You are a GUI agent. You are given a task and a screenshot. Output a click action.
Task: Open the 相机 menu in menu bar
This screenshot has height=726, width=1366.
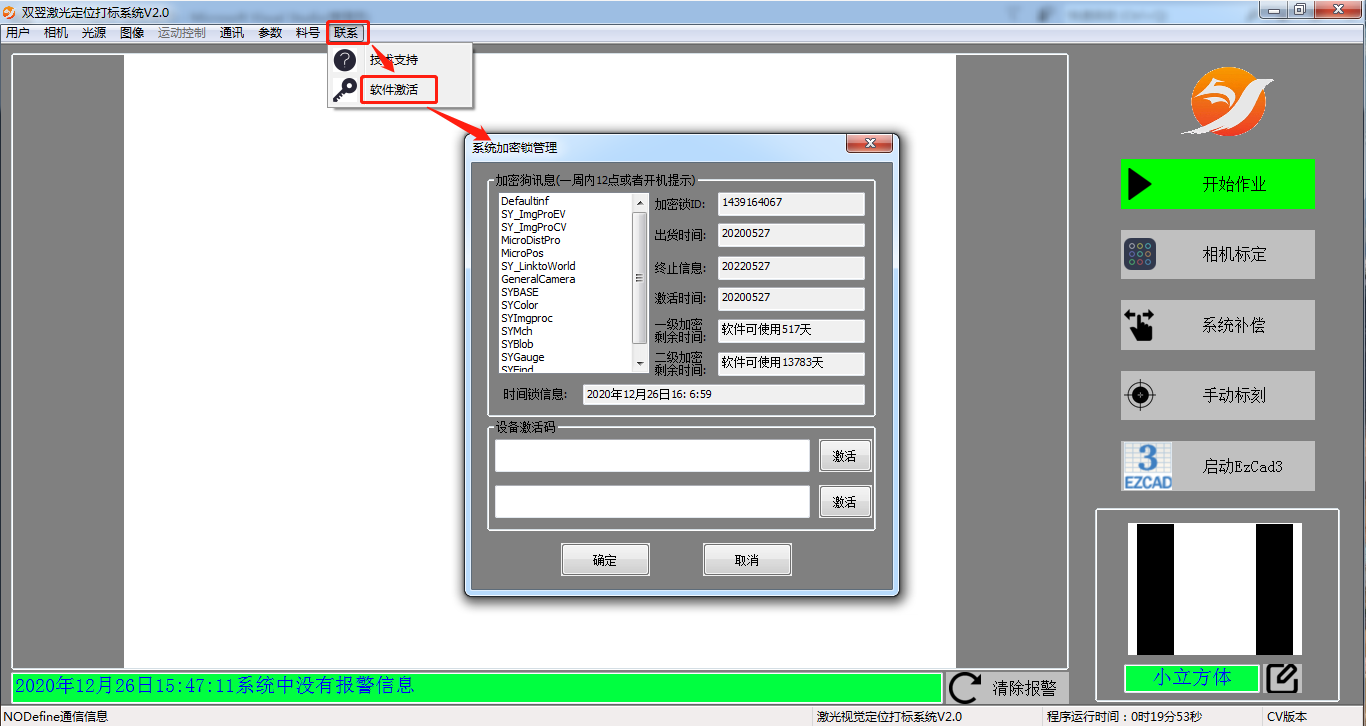[x=56, y=33]
